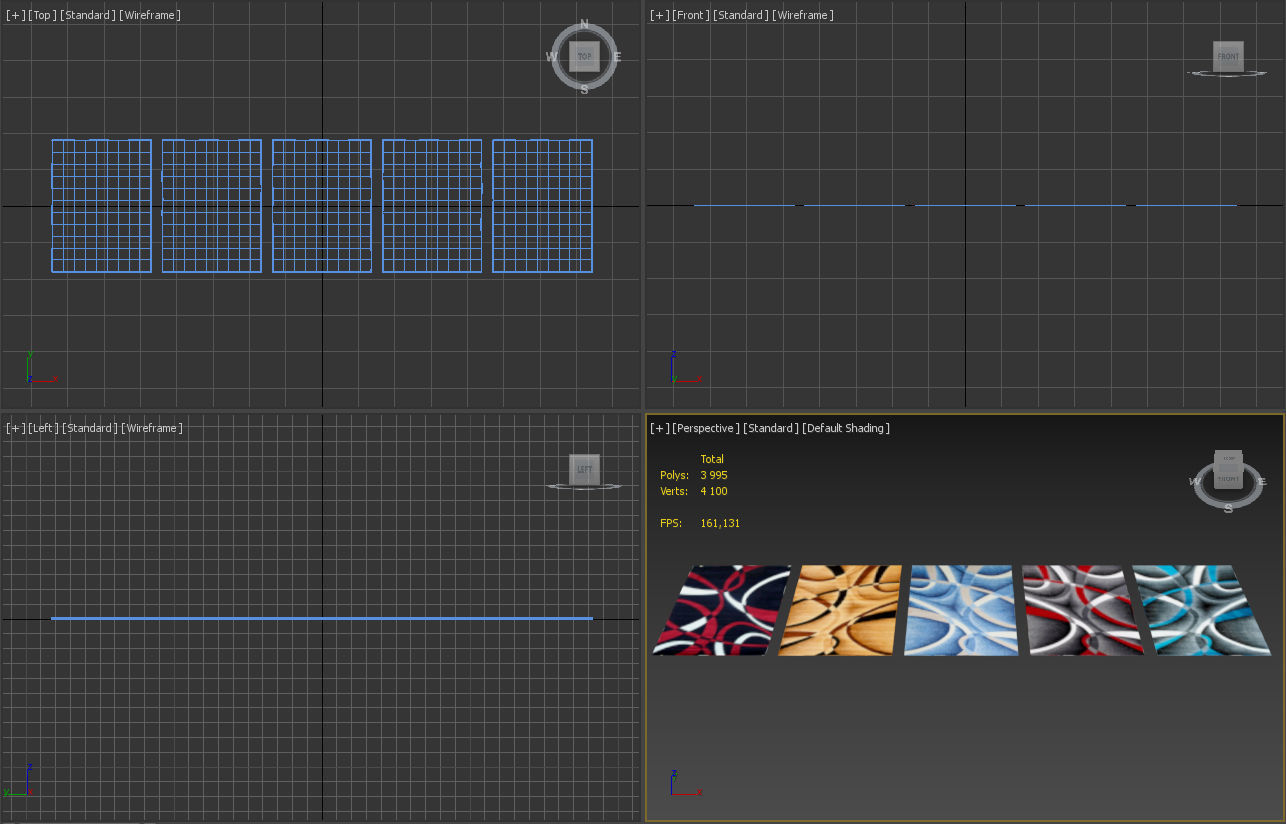
Task: Click the 'Polys:' statistics label
Action: click(674, 475)
